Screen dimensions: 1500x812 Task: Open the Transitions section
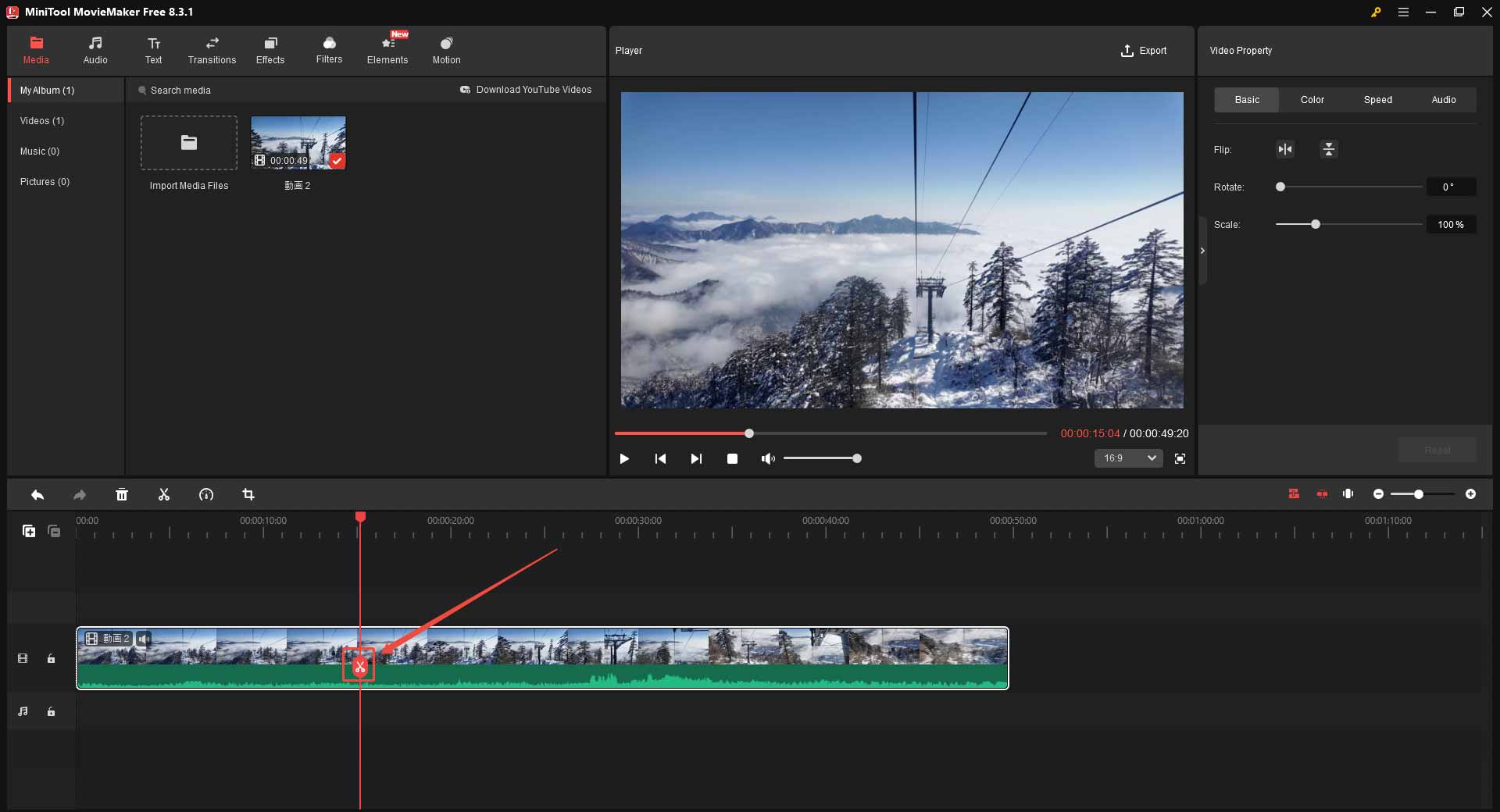tap(212, 49)
